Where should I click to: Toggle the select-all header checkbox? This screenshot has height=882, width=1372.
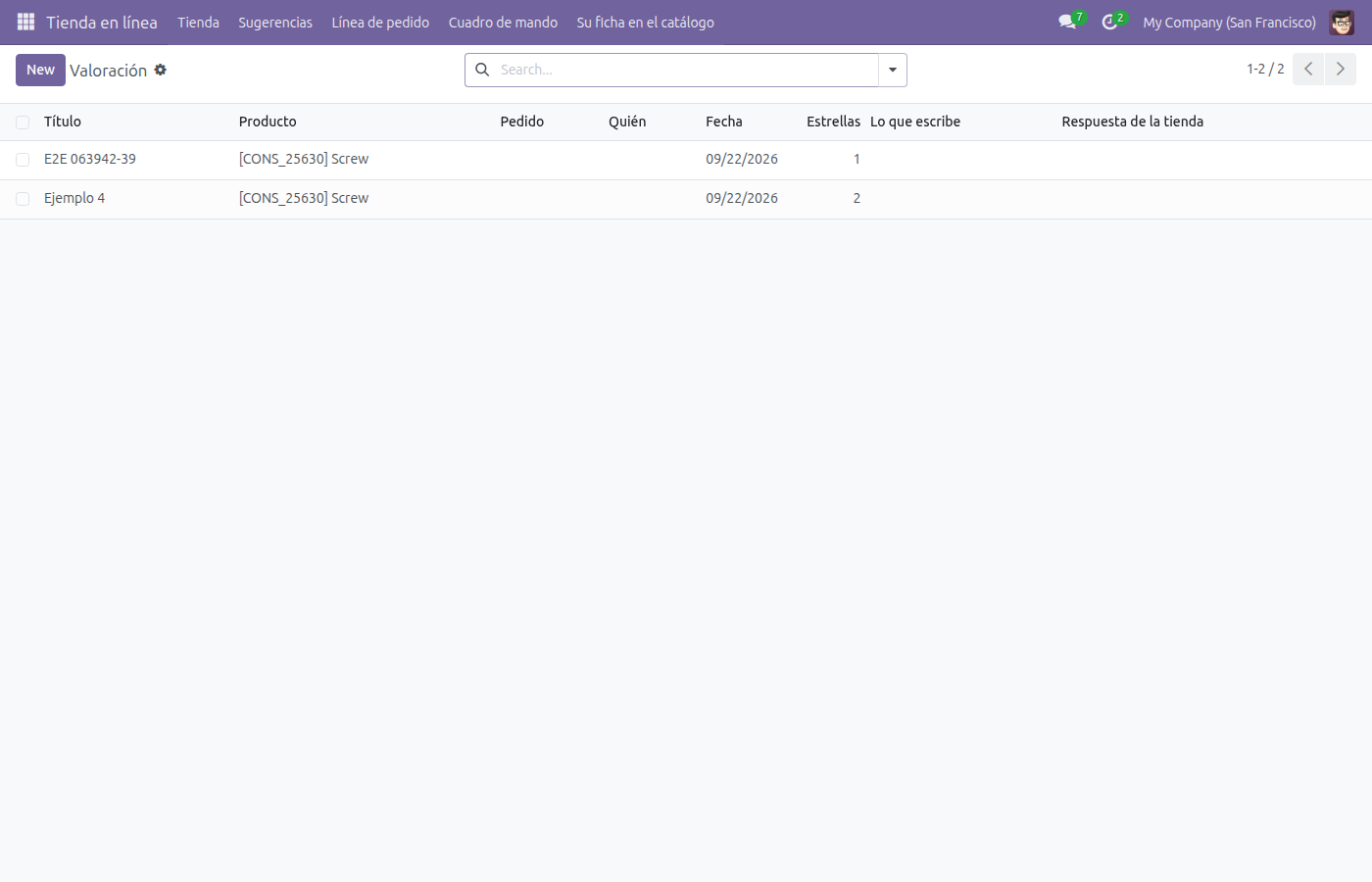click(x=23, y=122)
